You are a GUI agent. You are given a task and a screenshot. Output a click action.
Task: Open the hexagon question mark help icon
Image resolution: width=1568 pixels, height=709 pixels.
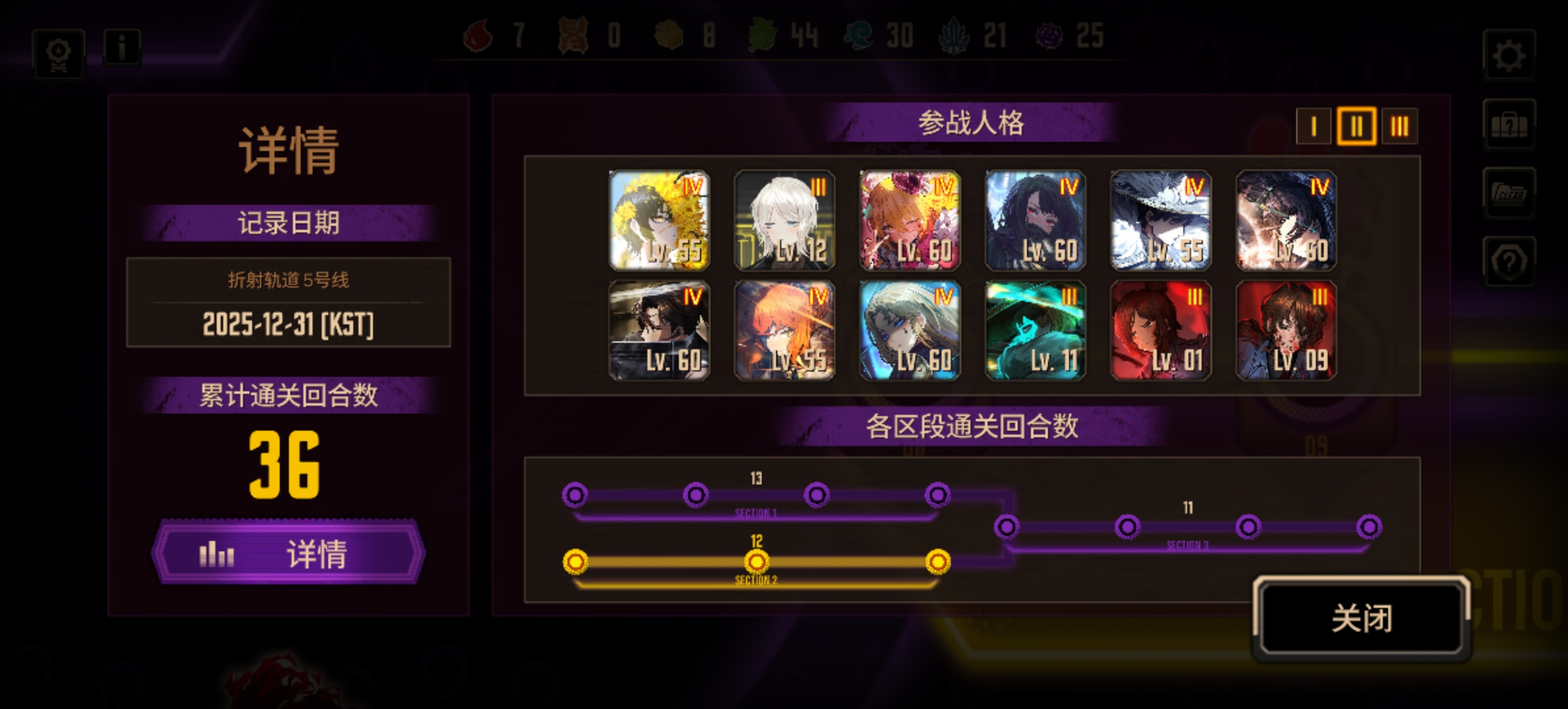[x=1508, y=262]
